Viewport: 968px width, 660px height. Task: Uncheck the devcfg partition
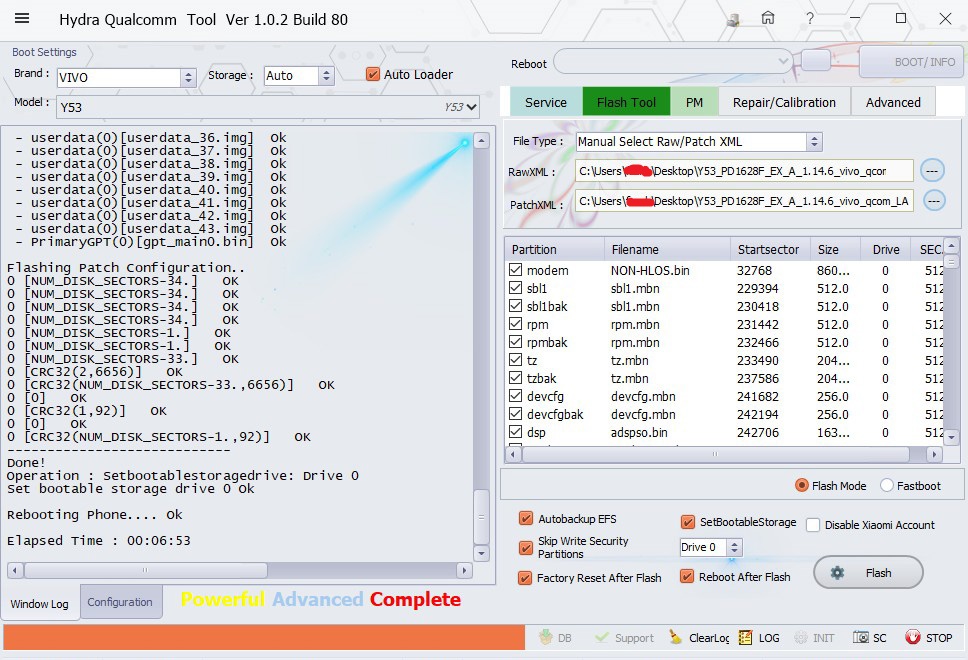point(515,396)
